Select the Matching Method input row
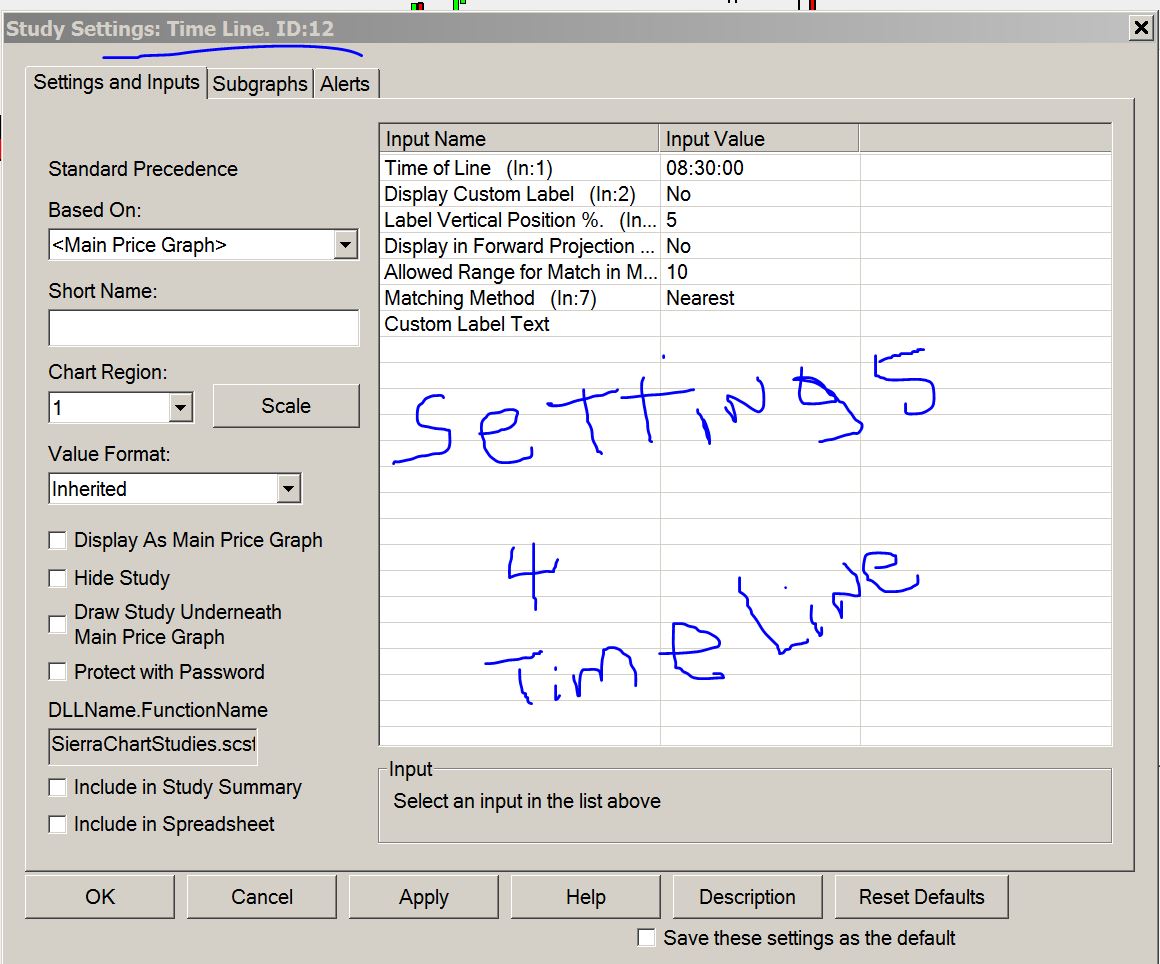1160x964 pixels. click(x=746, y=297)
